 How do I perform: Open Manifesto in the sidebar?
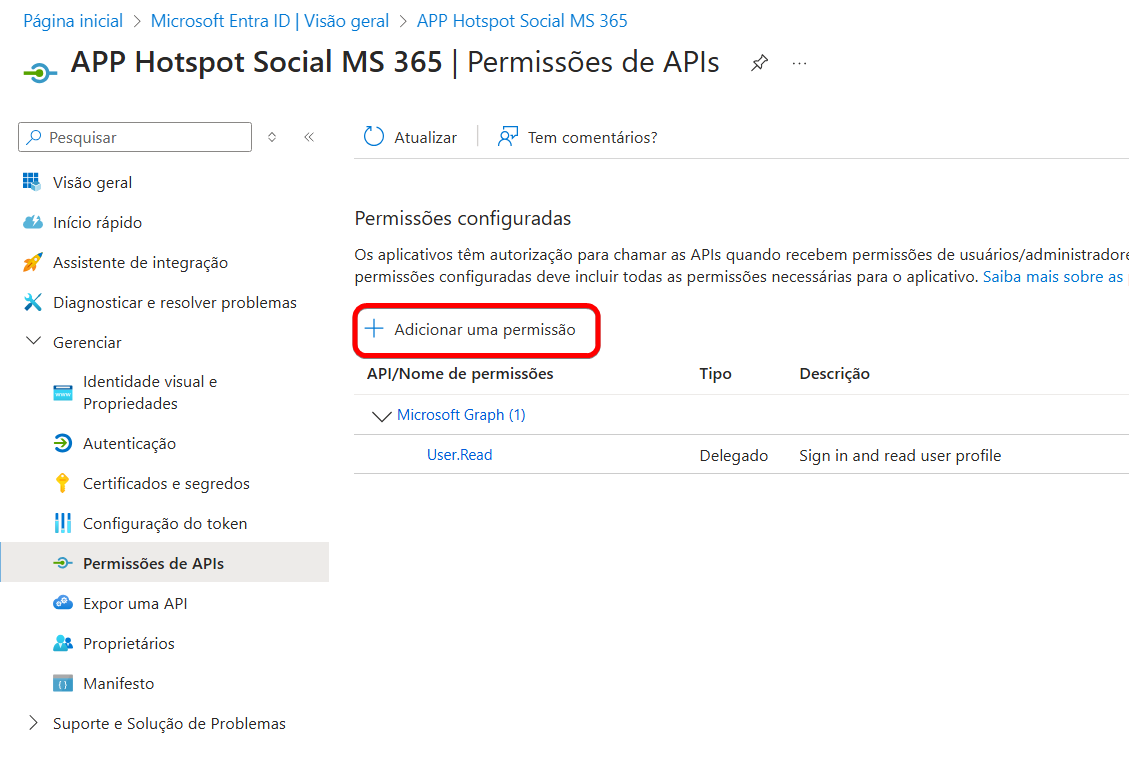pyautogui.click(x=118, y=683)
